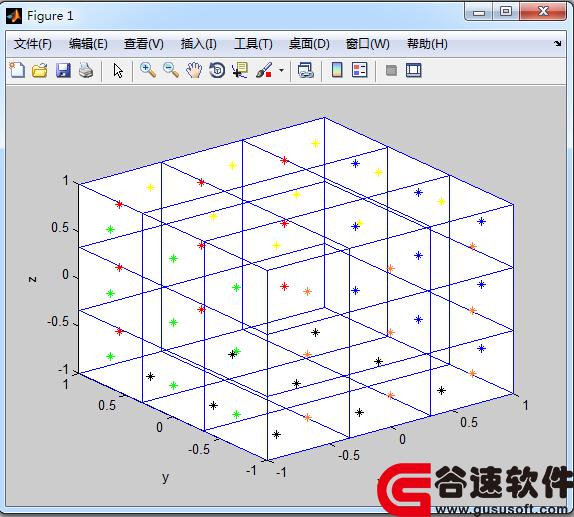This screenshot has height=517, width=574.
Task: Enable the Pan hand tool
Action: [194, 70]
